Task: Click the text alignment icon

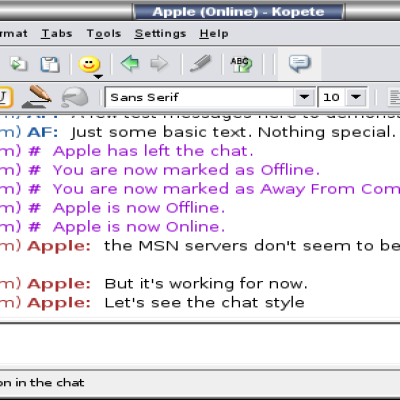Action: [394, 97]
